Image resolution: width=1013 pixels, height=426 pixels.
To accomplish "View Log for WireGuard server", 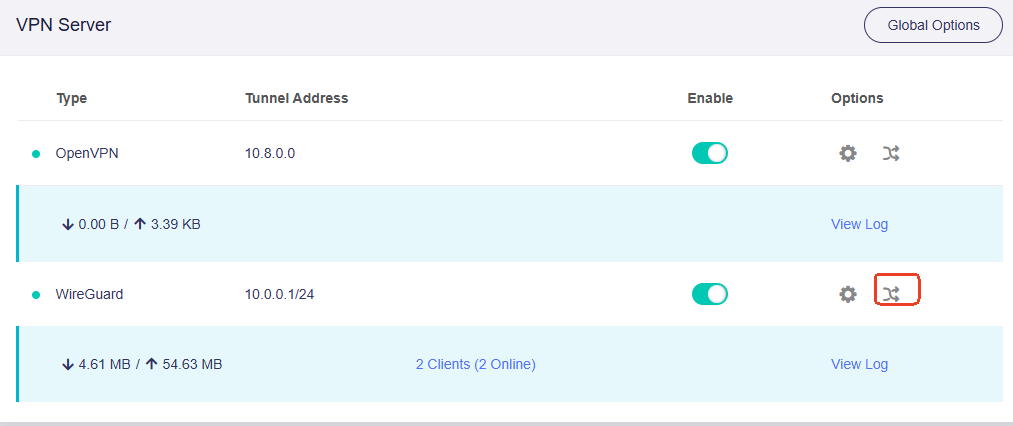I will click(859, 365).
